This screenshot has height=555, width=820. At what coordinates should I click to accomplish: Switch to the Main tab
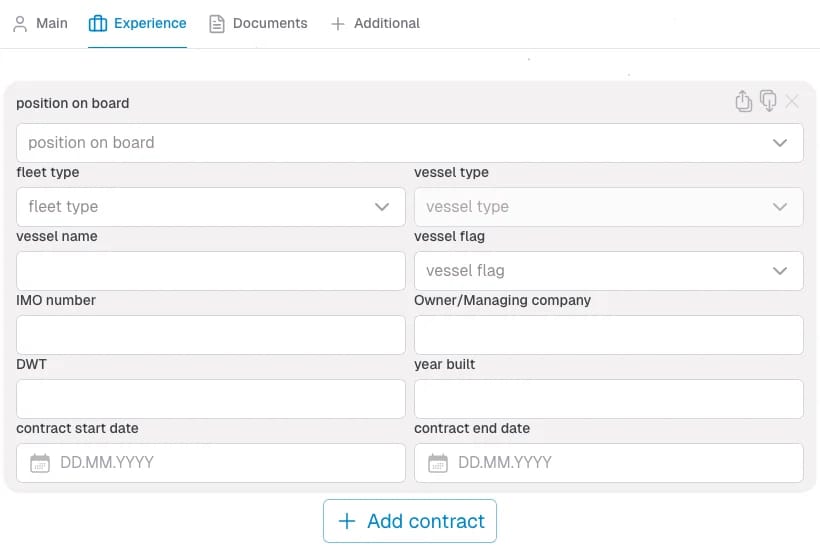coord(40,23)
